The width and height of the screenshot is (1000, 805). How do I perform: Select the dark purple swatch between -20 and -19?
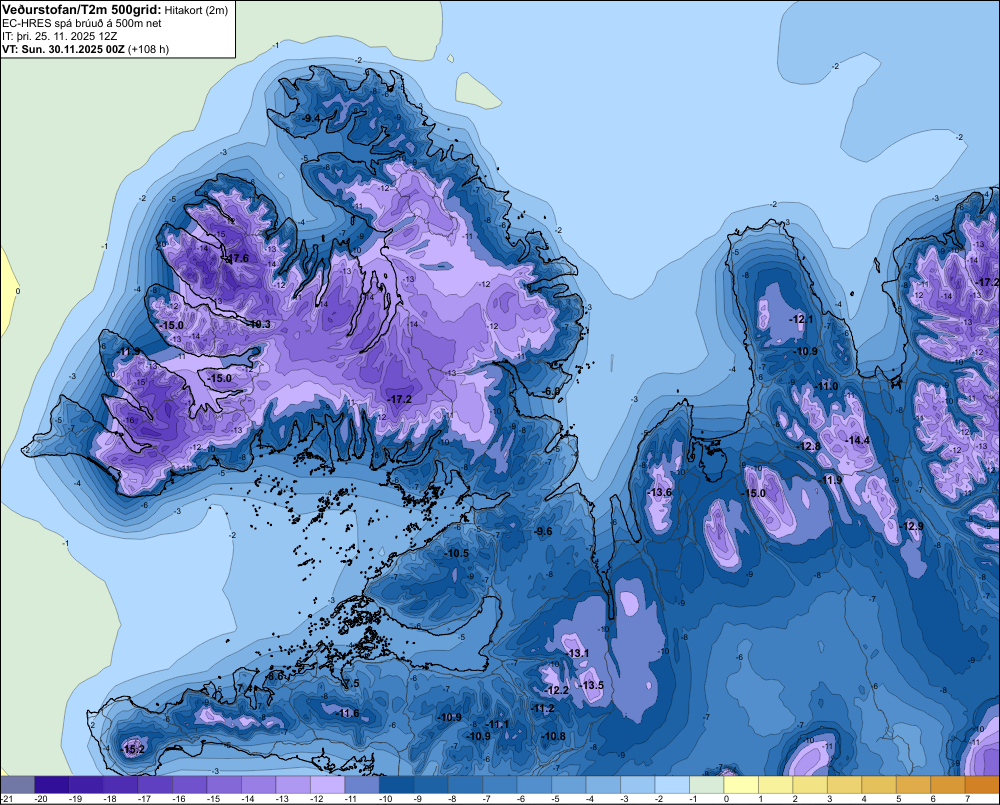tap(52, 785)
